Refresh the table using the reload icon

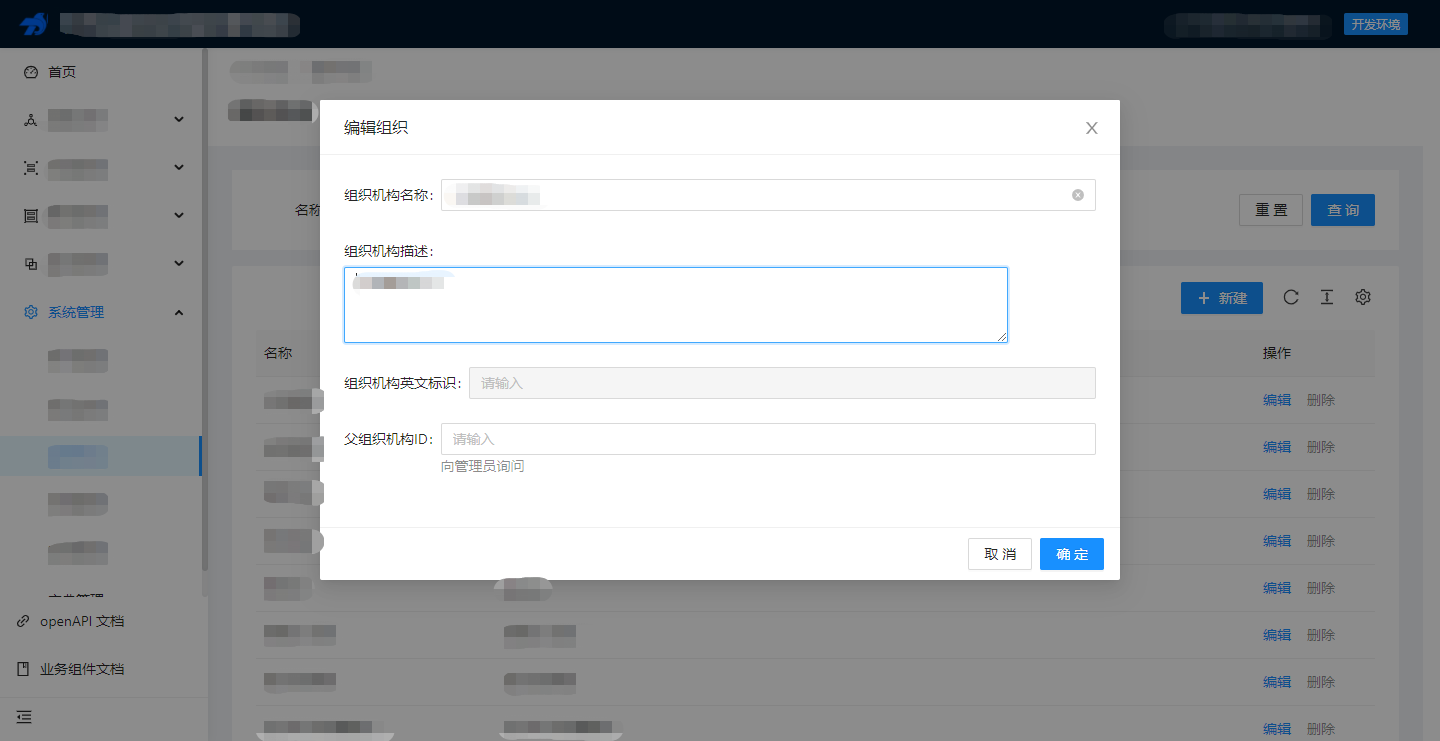pyautogui.click(x=1291, y=297)
